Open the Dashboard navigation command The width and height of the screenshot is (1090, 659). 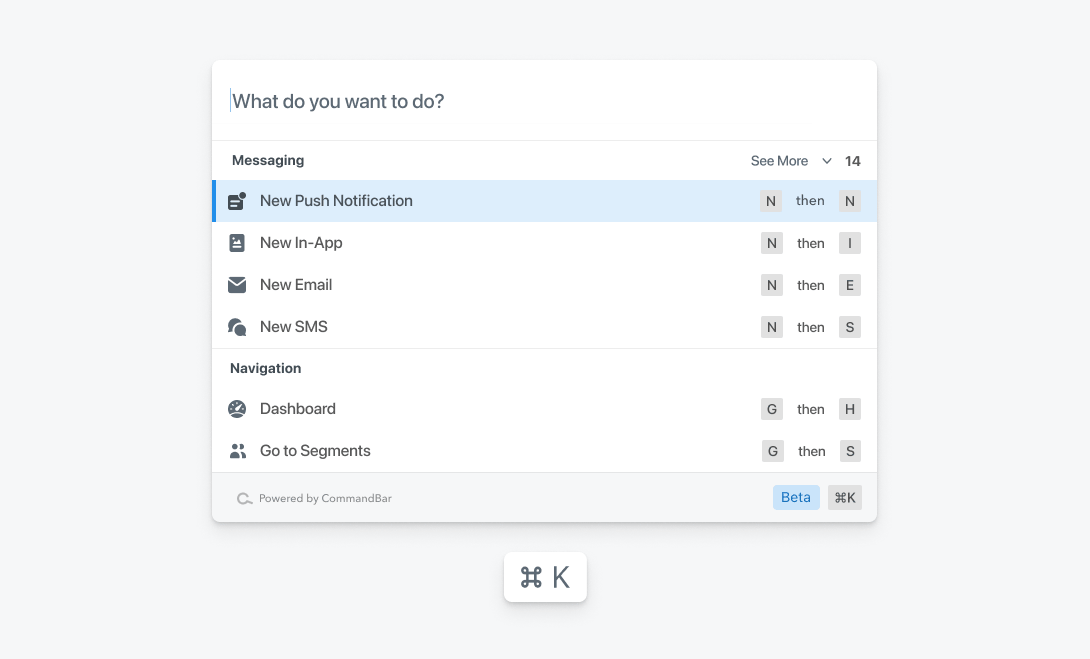point(544,409)
